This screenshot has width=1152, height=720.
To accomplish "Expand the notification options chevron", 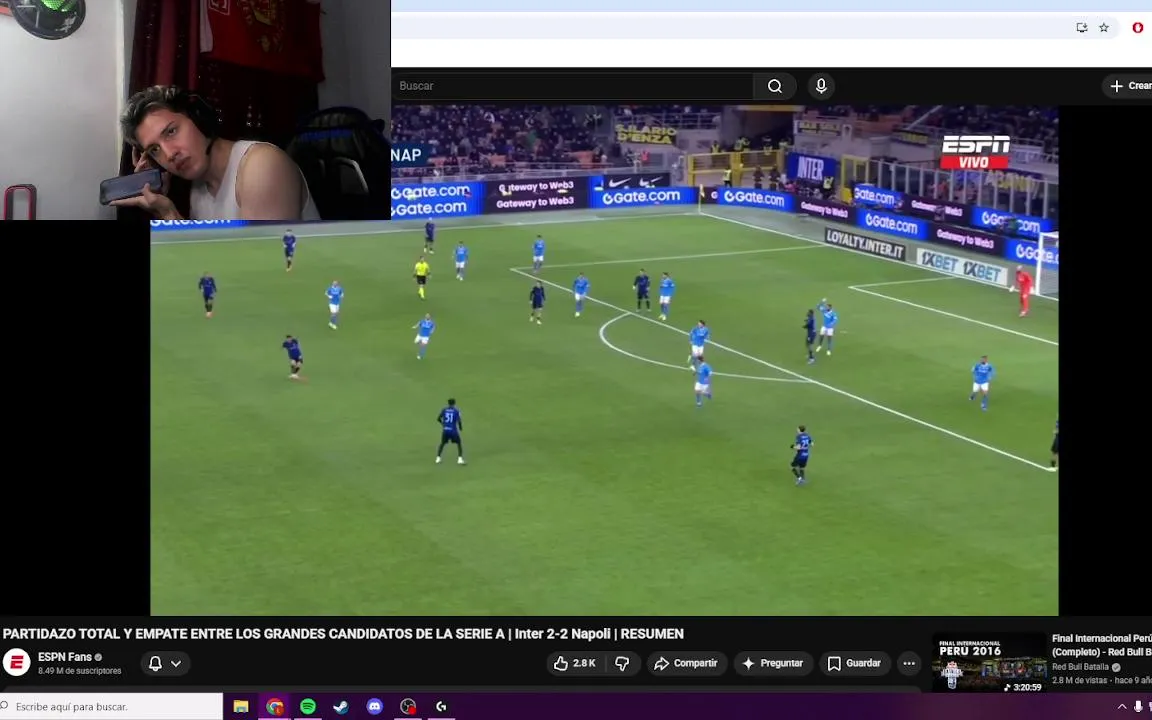I will pyautogui.click(x=176, y=663).
